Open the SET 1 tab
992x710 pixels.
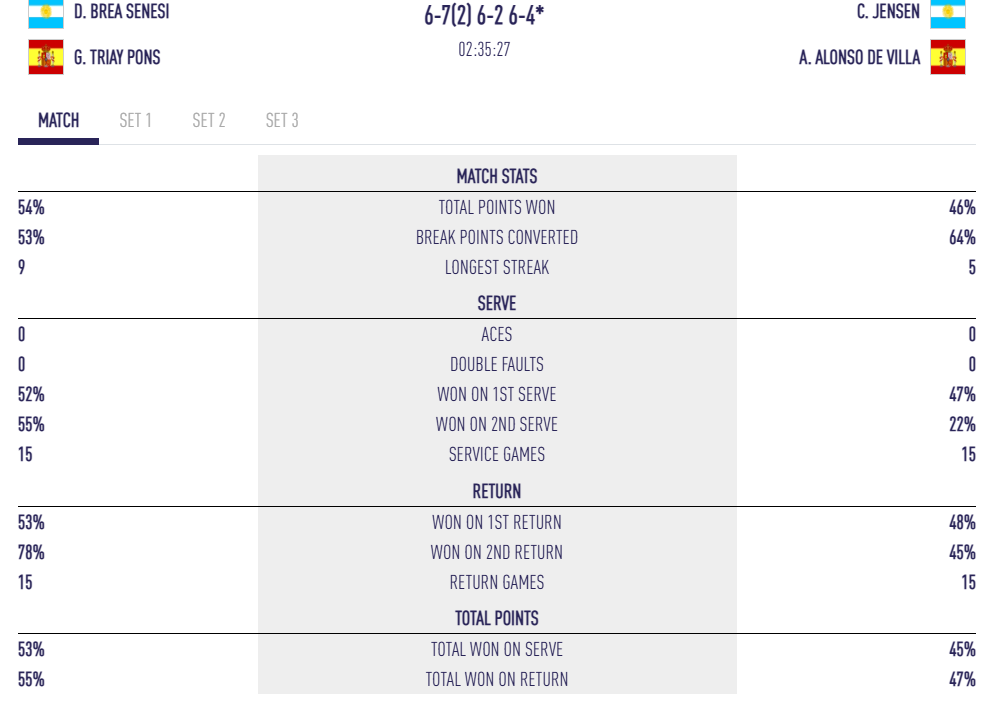click(135, 121)
